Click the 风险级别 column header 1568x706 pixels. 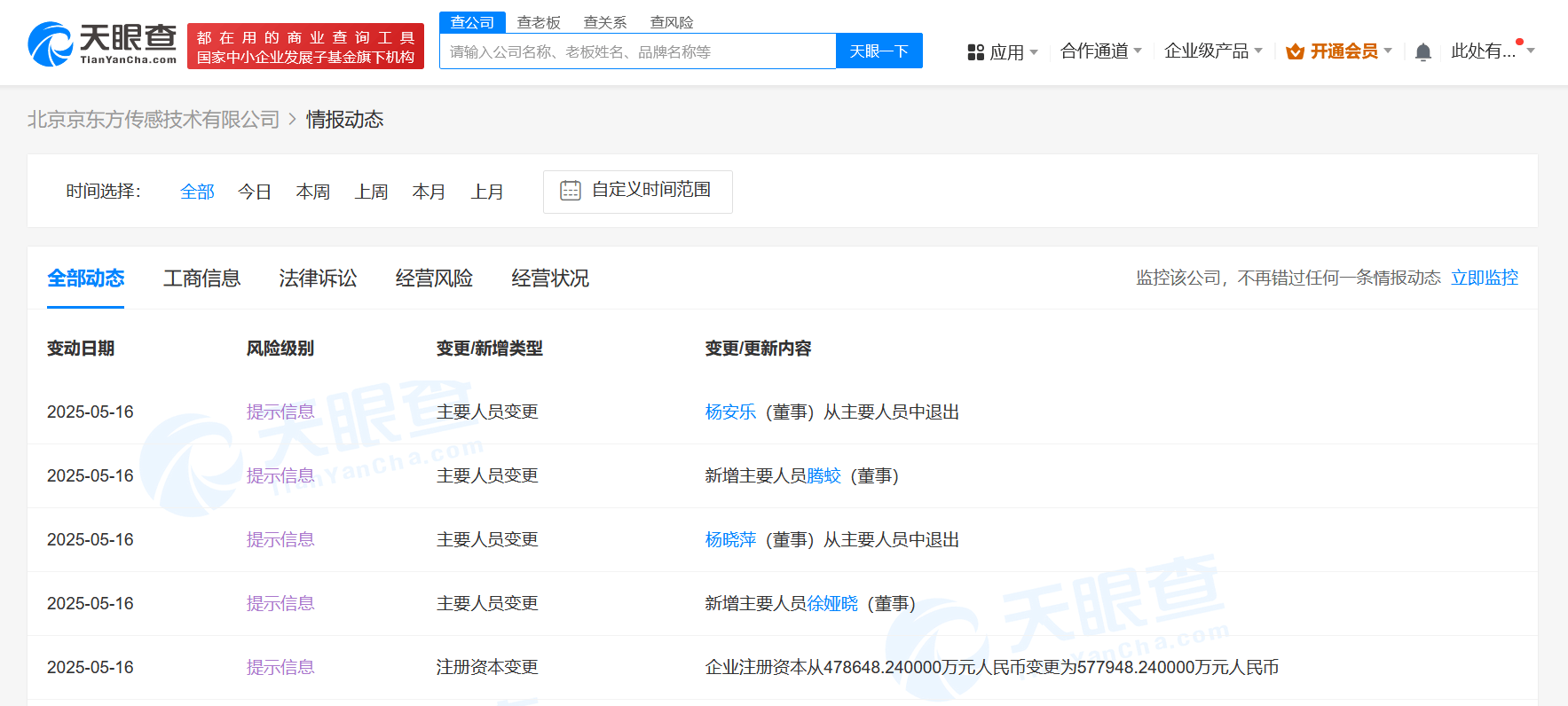point(280,349)
